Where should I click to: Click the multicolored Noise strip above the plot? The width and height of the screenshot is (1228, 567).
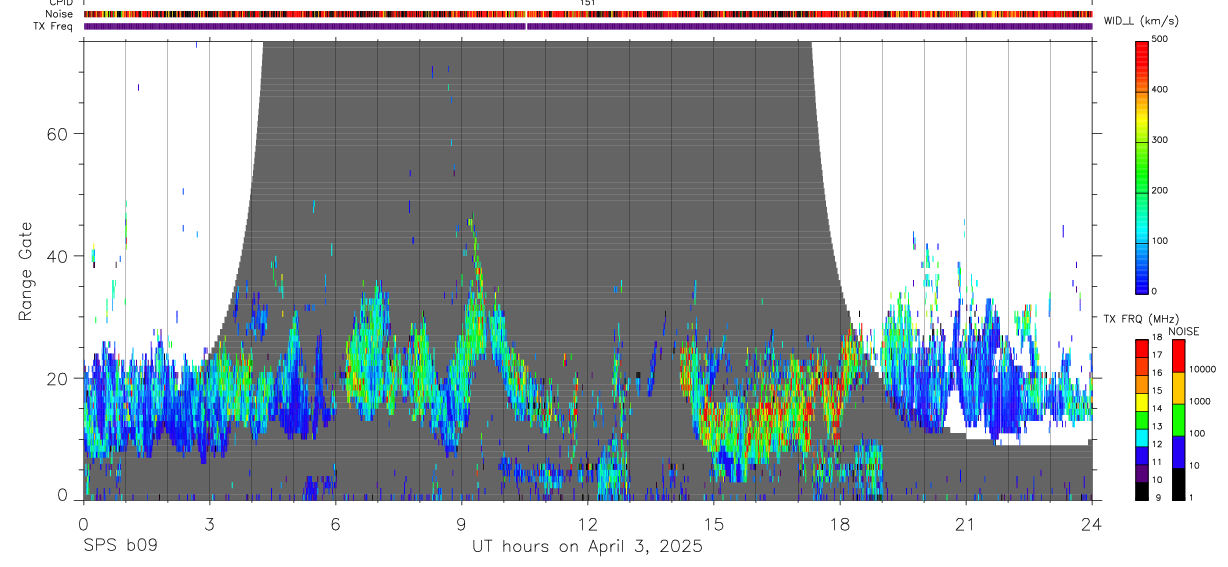588,14
